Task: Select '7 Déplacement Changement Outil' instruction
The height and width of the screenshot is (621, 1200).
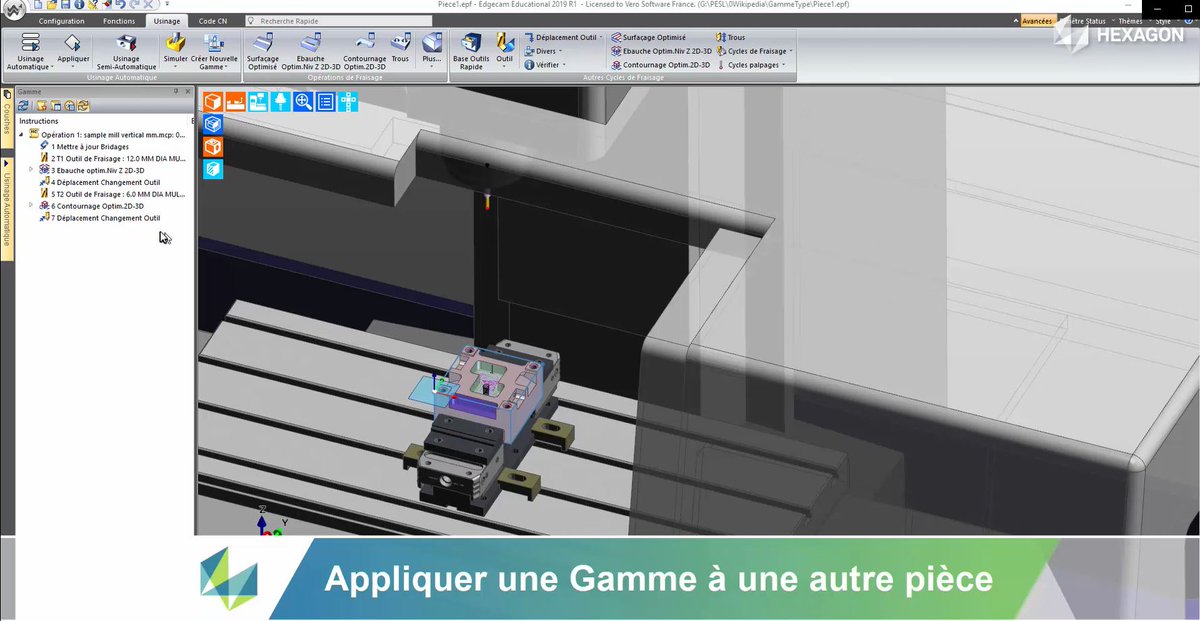Action: point(99,218)
